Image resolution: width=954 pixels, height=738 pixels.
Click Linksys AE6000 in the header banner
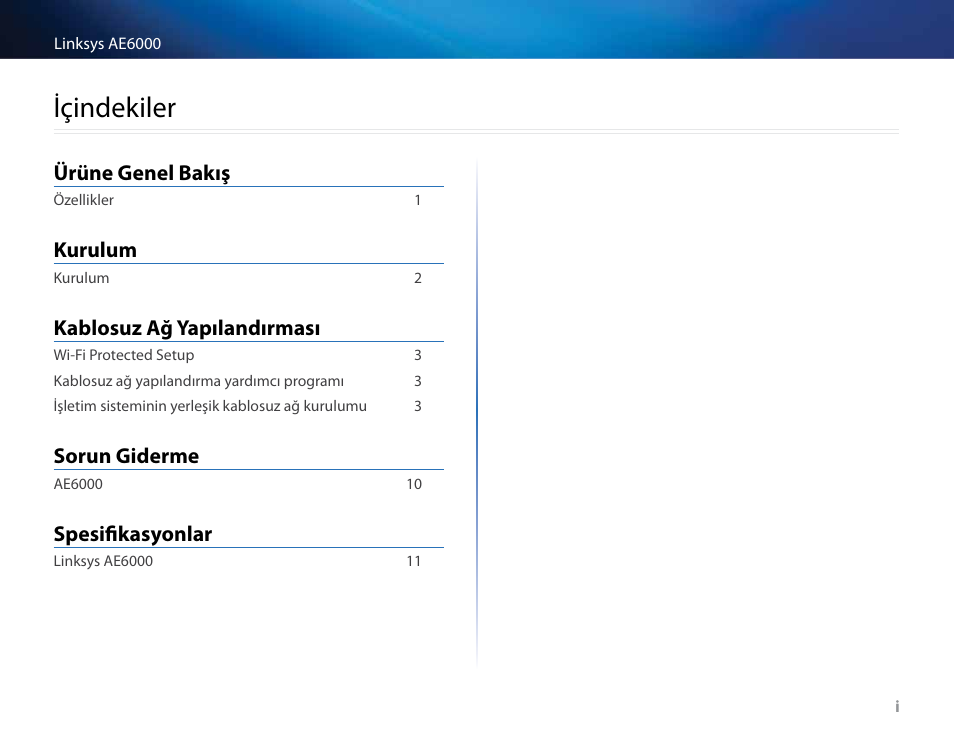[x=108, y=44]
